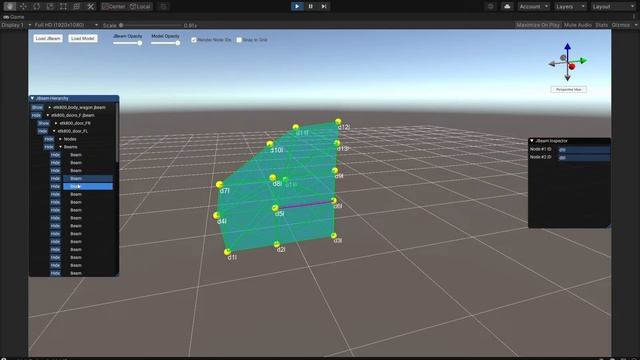Open the Gizmos dropdown arrow
This screenshot has height=360, width=640.
click(635, 25)
